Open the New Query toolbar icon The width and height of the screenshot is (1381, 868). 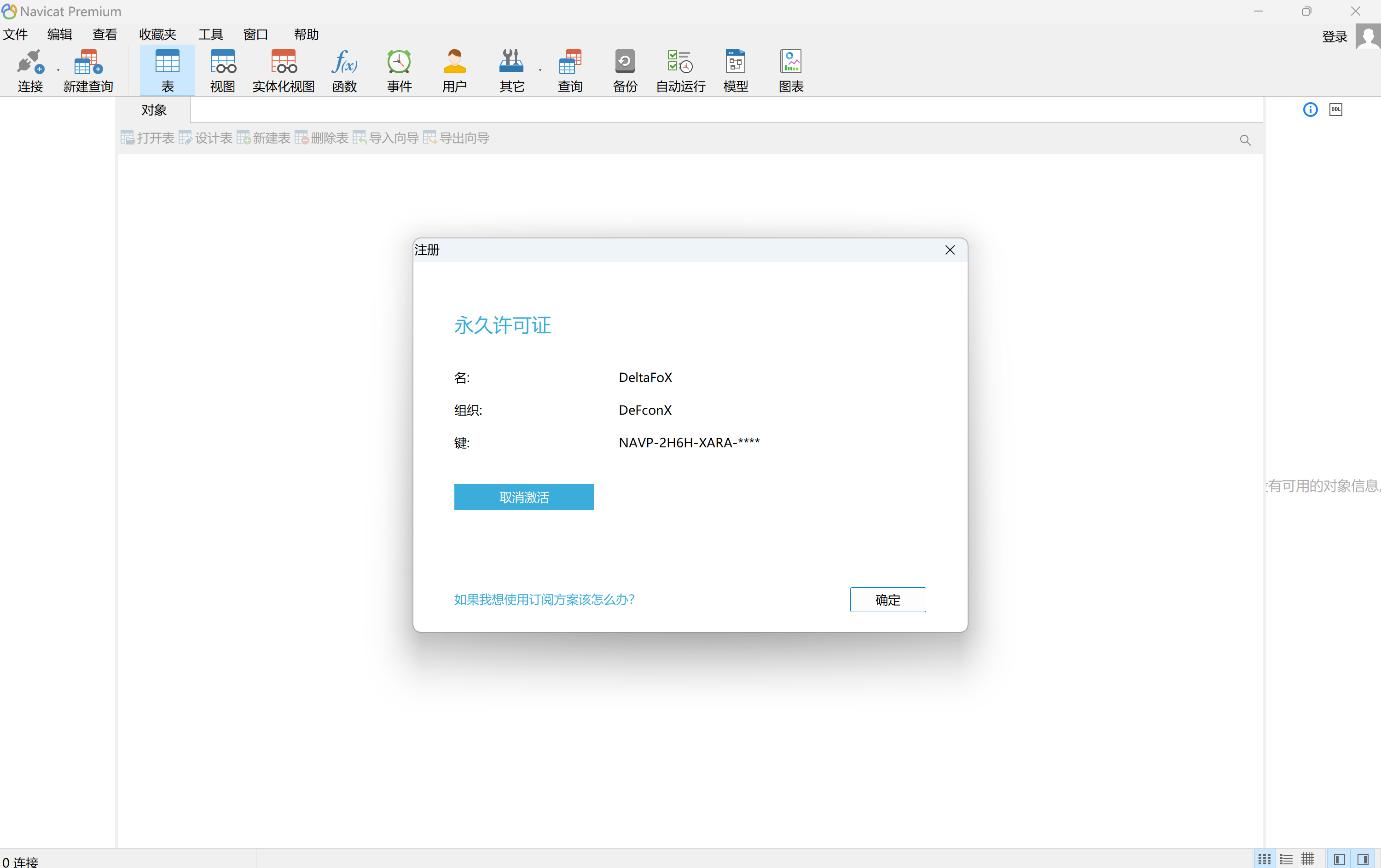tap(88, 62)
